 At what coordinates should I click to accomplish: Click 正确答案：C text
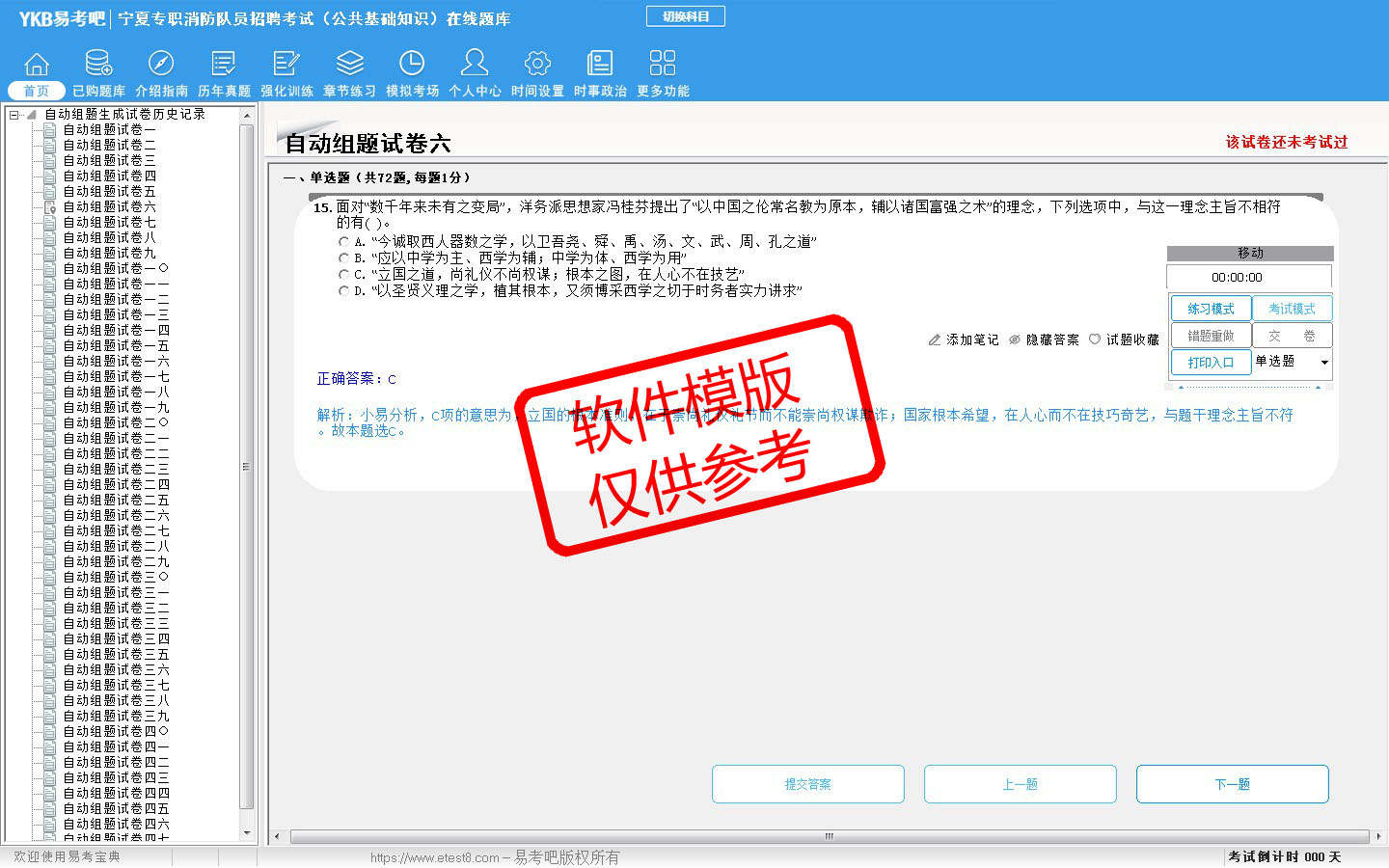click(356, 378)
